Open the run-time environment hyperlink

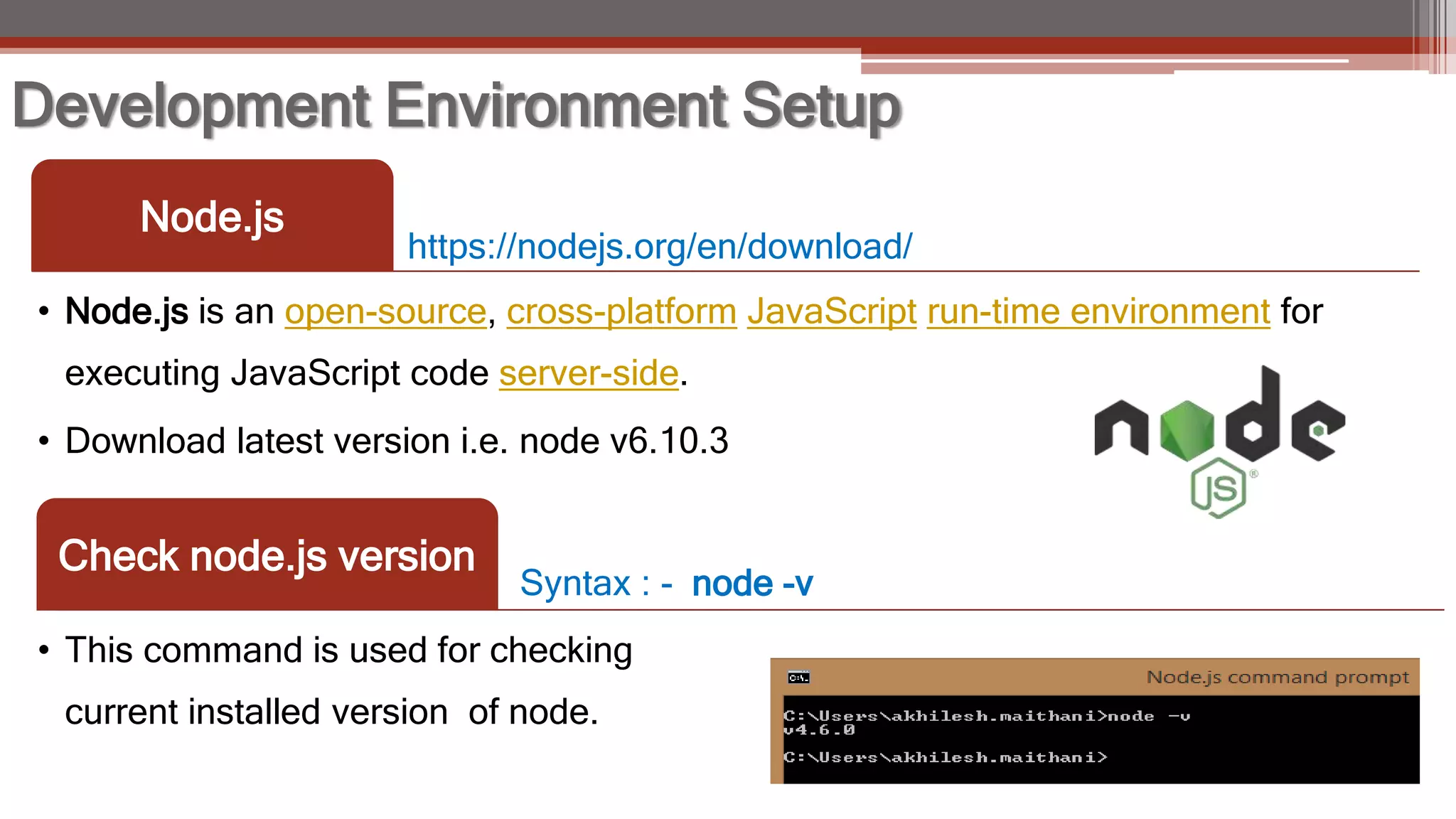(x=1098, y=311)
